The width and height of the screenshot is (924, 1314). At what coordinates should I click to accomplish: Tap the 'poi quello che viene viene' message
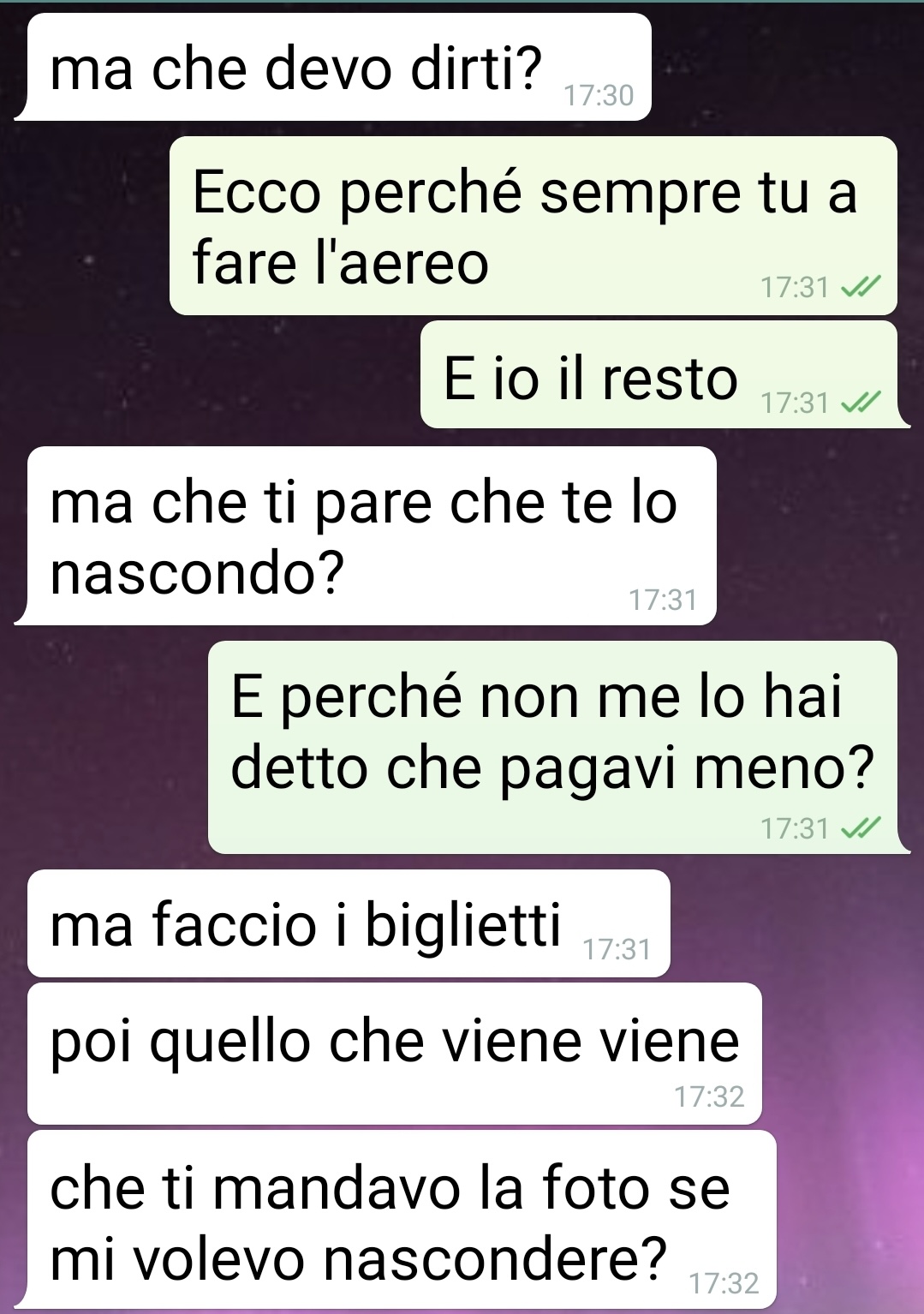click(x=395, y=1054)
